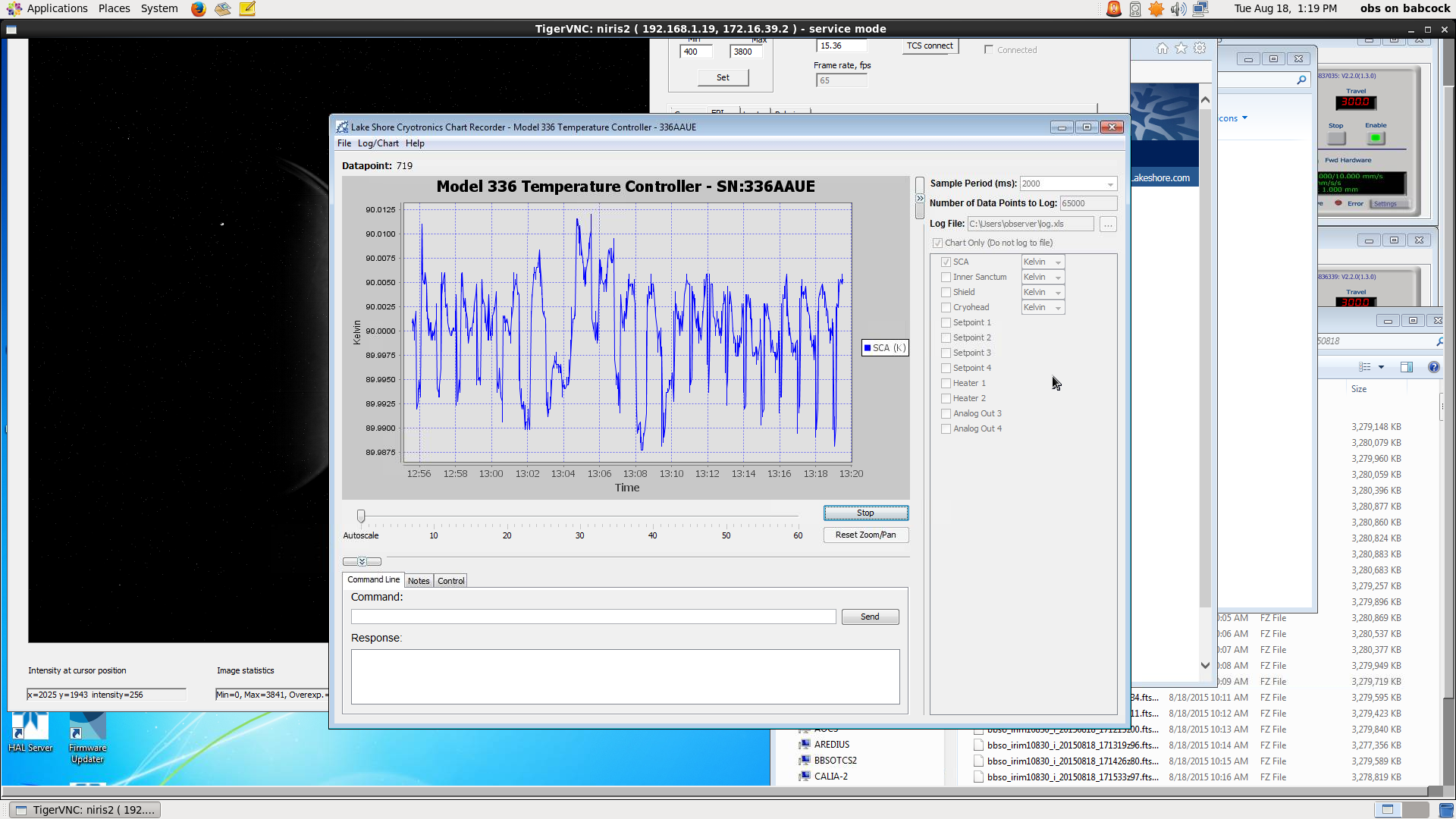
Task: Switch to the Control tab
Action: (450, 581)
